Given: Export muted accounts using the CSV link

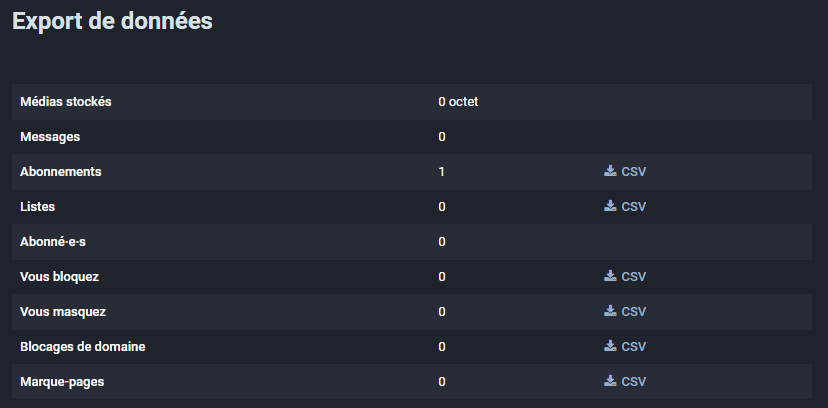Looking at the screenshot, I should coord(634,311).
